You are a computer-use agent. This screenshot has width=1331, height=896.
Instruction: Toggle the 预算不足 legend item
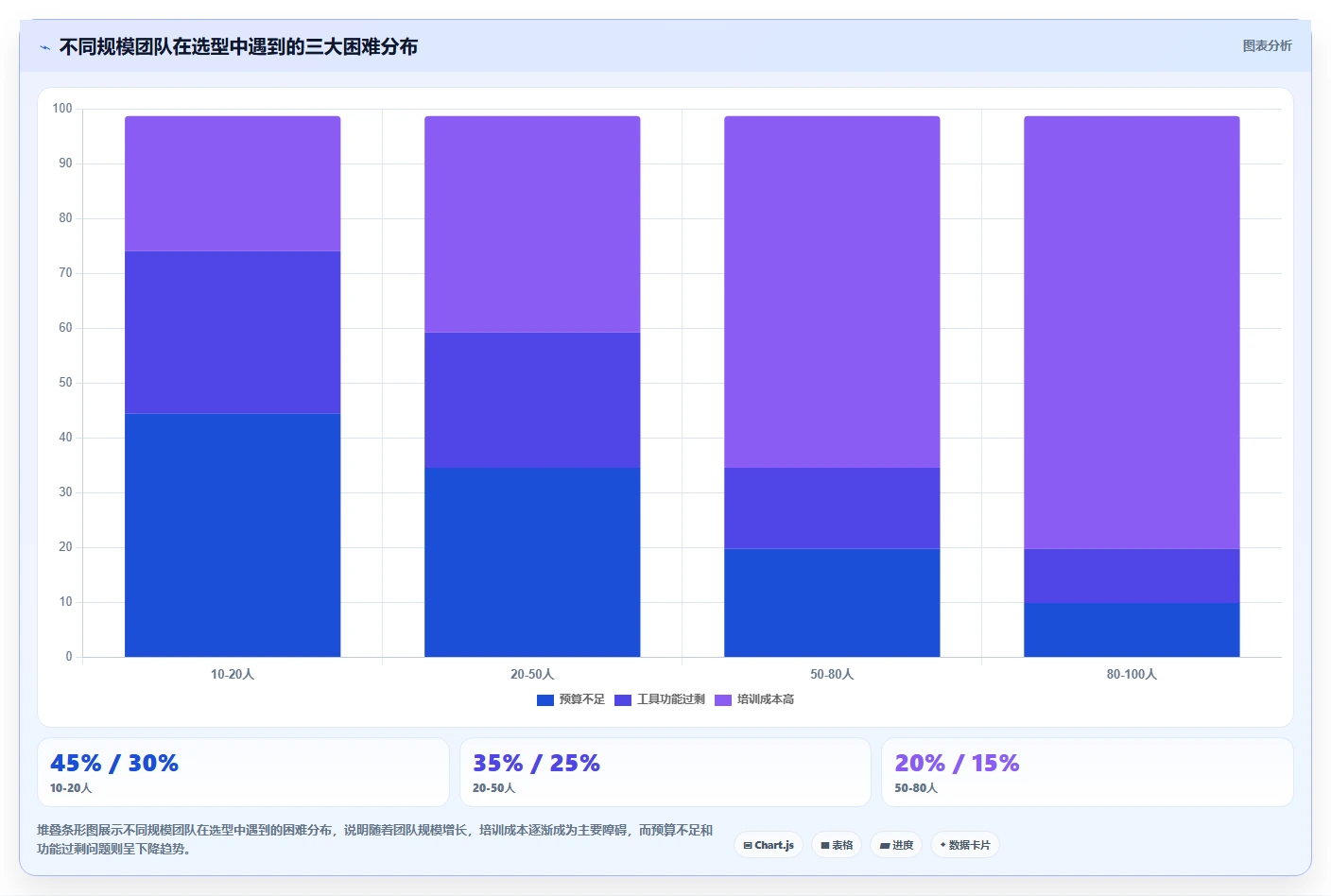571,699
